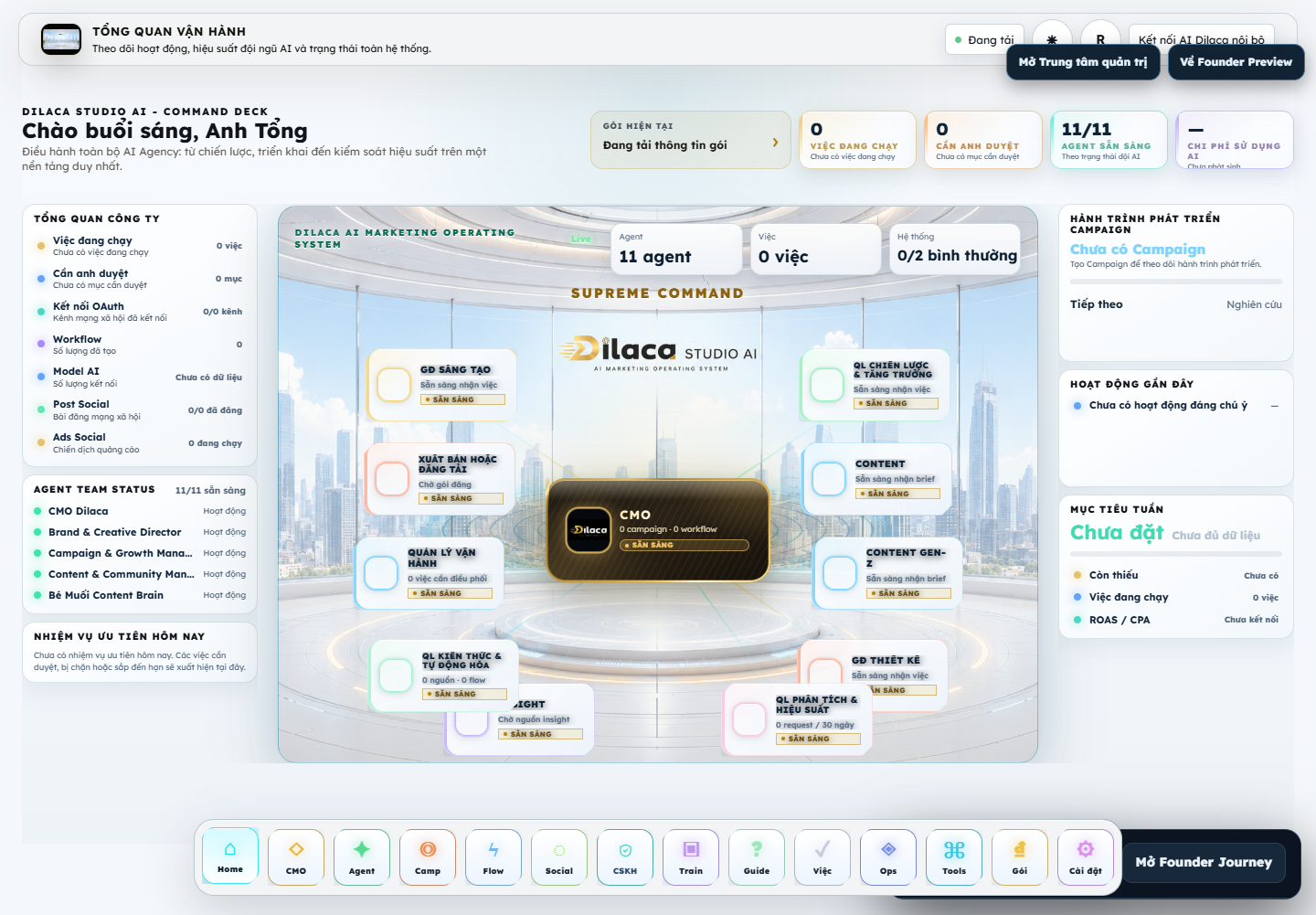Image resolution: width=1316 pixels, height=915 pixels.
Task: Select the ROAS / CPA row
Action: point(1176,620)
